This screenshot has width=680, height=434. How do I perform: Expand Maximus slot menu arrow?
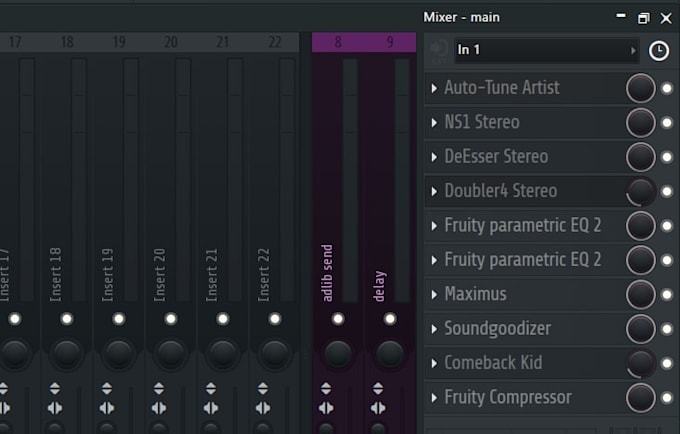click(434, 294)
